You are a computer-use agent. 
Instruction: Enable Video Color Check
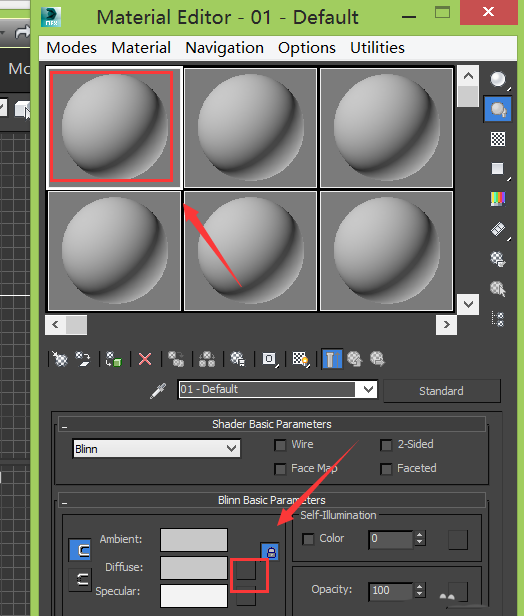tap(498, 198)
